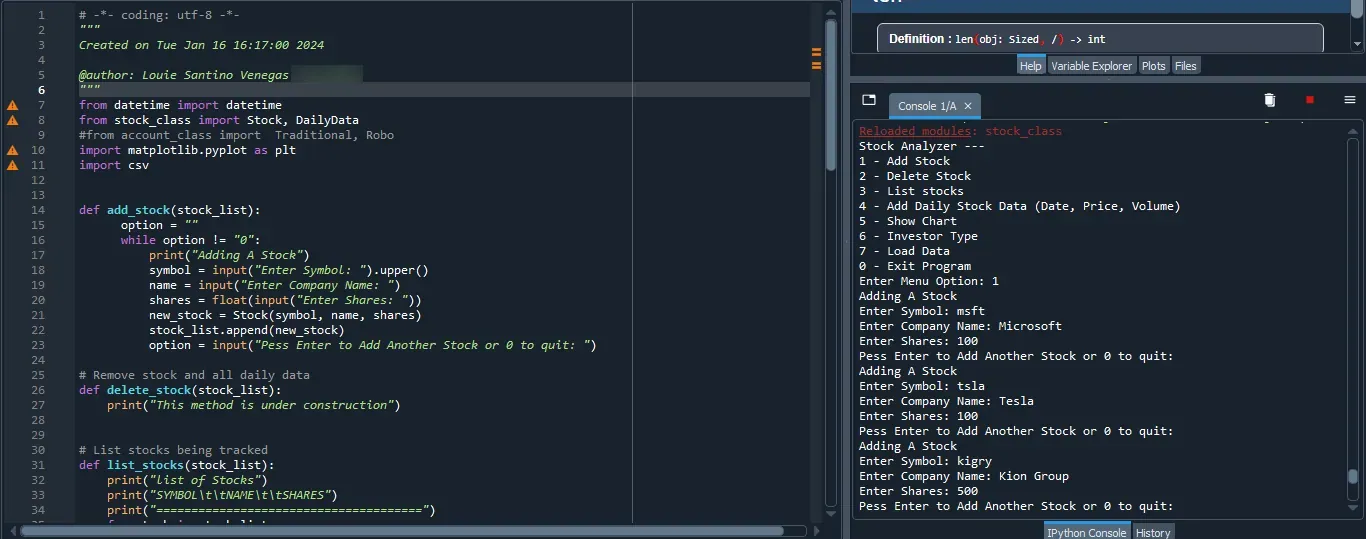This screenshot has width=1366, height=539.
Task: Click line number 26 in the editor gutter
Action: click(x=38, y=390)
